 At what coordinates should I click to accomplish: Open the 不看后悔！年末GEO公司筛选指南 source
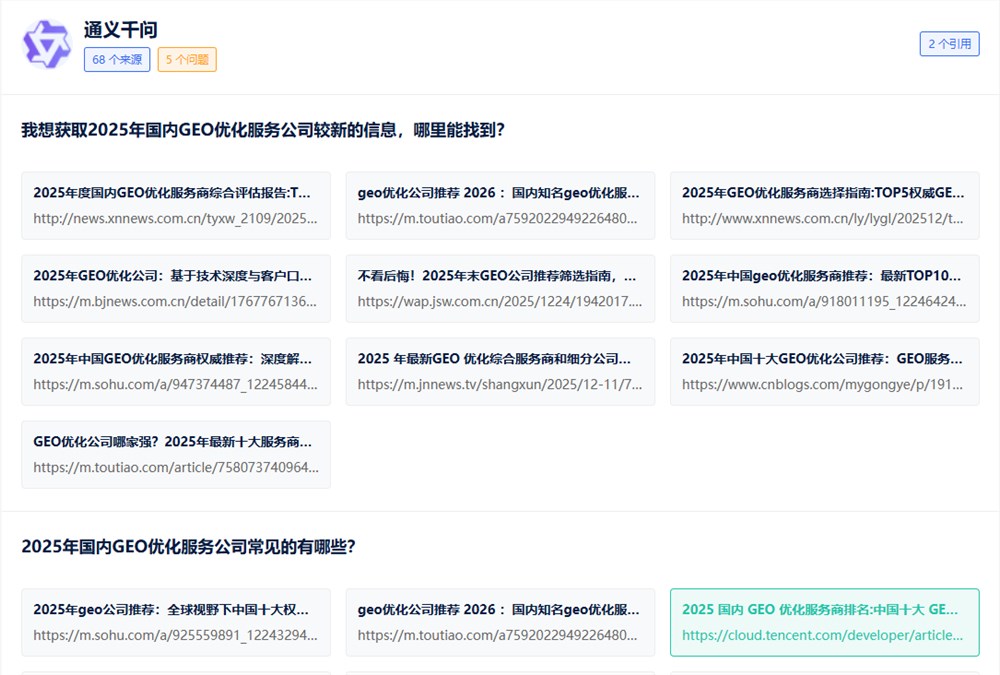coord(500,288)
